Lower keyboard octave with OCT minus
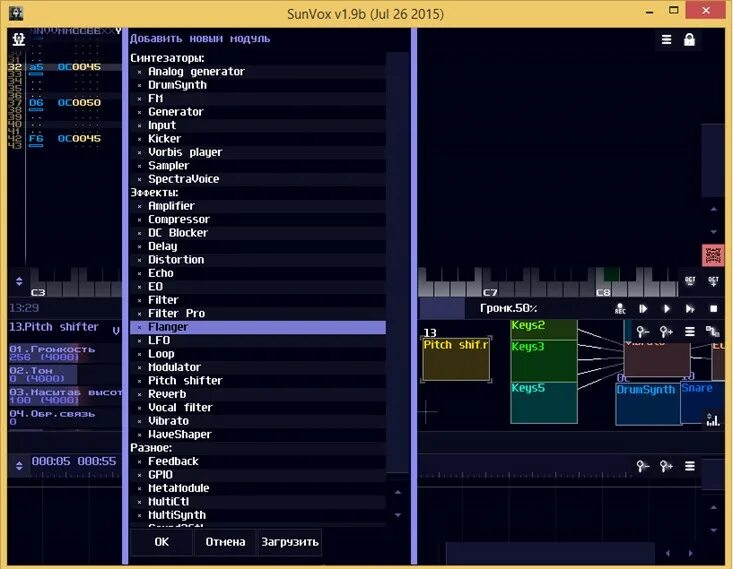The height and width of the screenshot is (569, 733). (690, 281)
